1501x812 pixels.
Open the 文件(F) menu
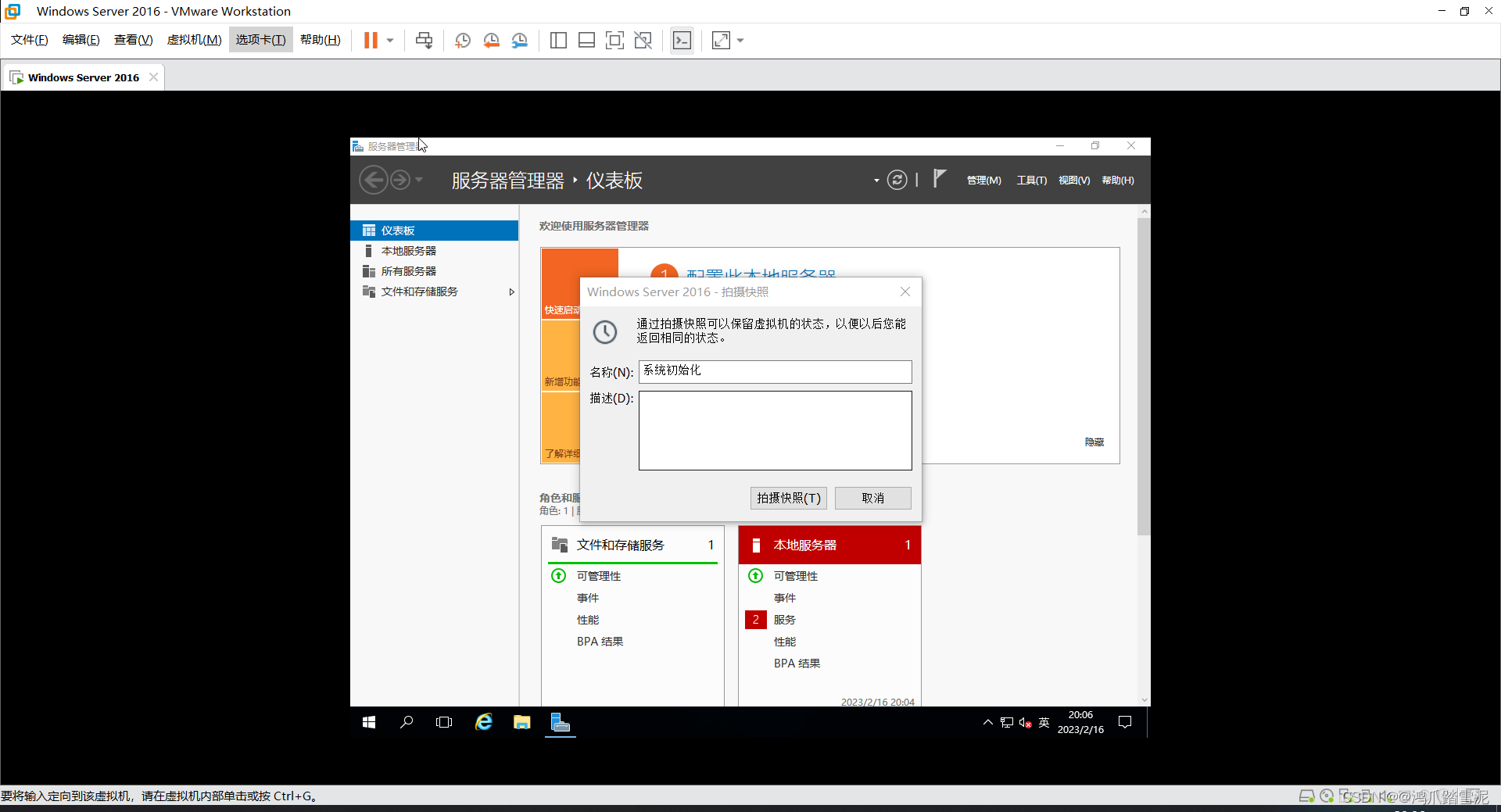click(x=30, y=40)
